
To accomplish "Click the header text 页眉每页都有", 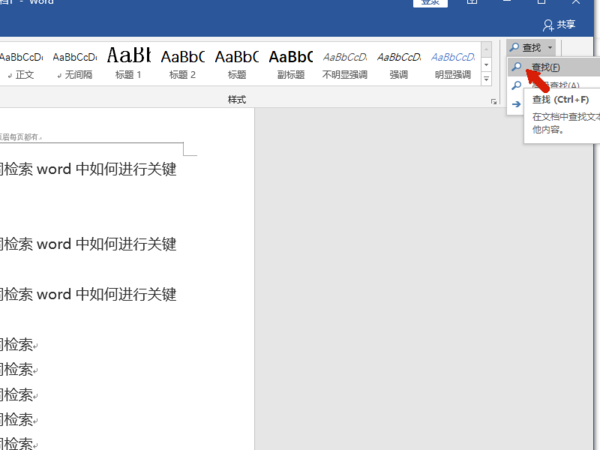I will pos(21,137).
